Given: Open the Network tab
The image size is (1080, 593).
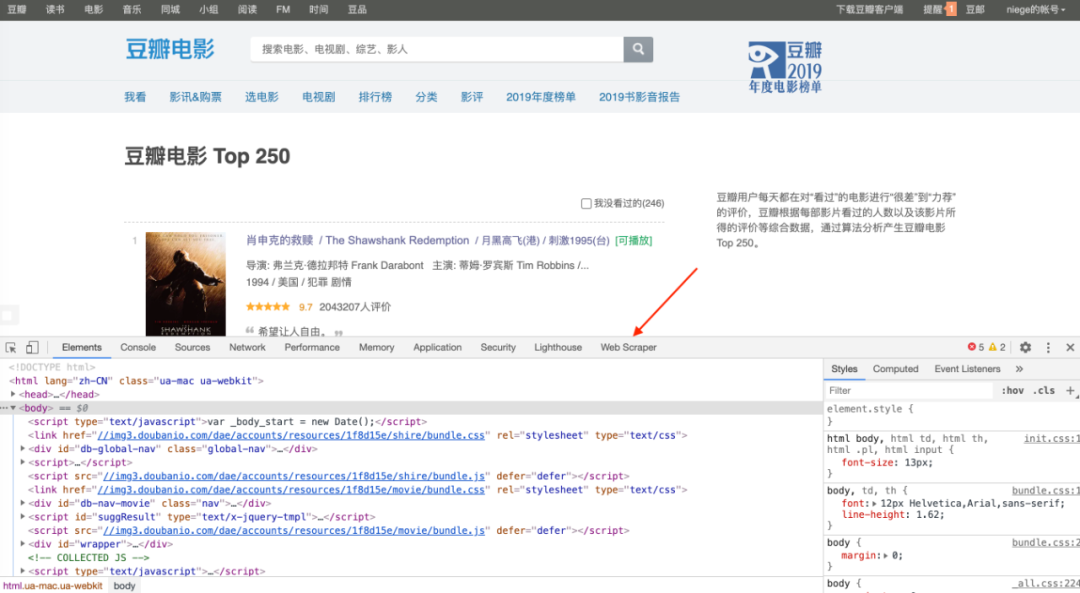Looking at the screenshot, I should tap(247, 347).
